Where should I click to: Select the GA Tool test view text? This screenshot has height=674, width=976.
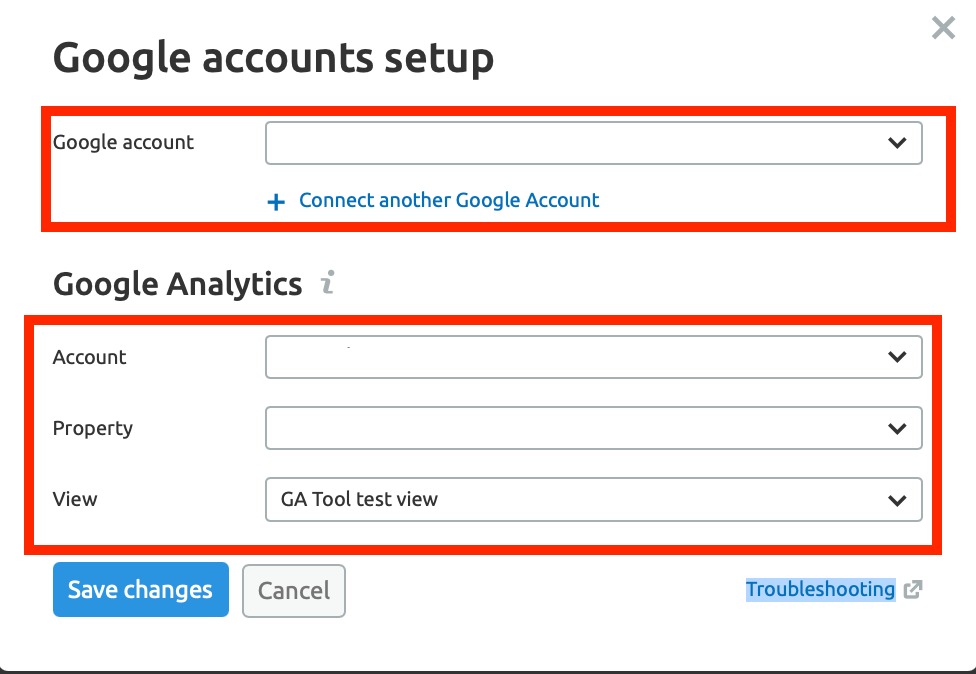(359, 499)
